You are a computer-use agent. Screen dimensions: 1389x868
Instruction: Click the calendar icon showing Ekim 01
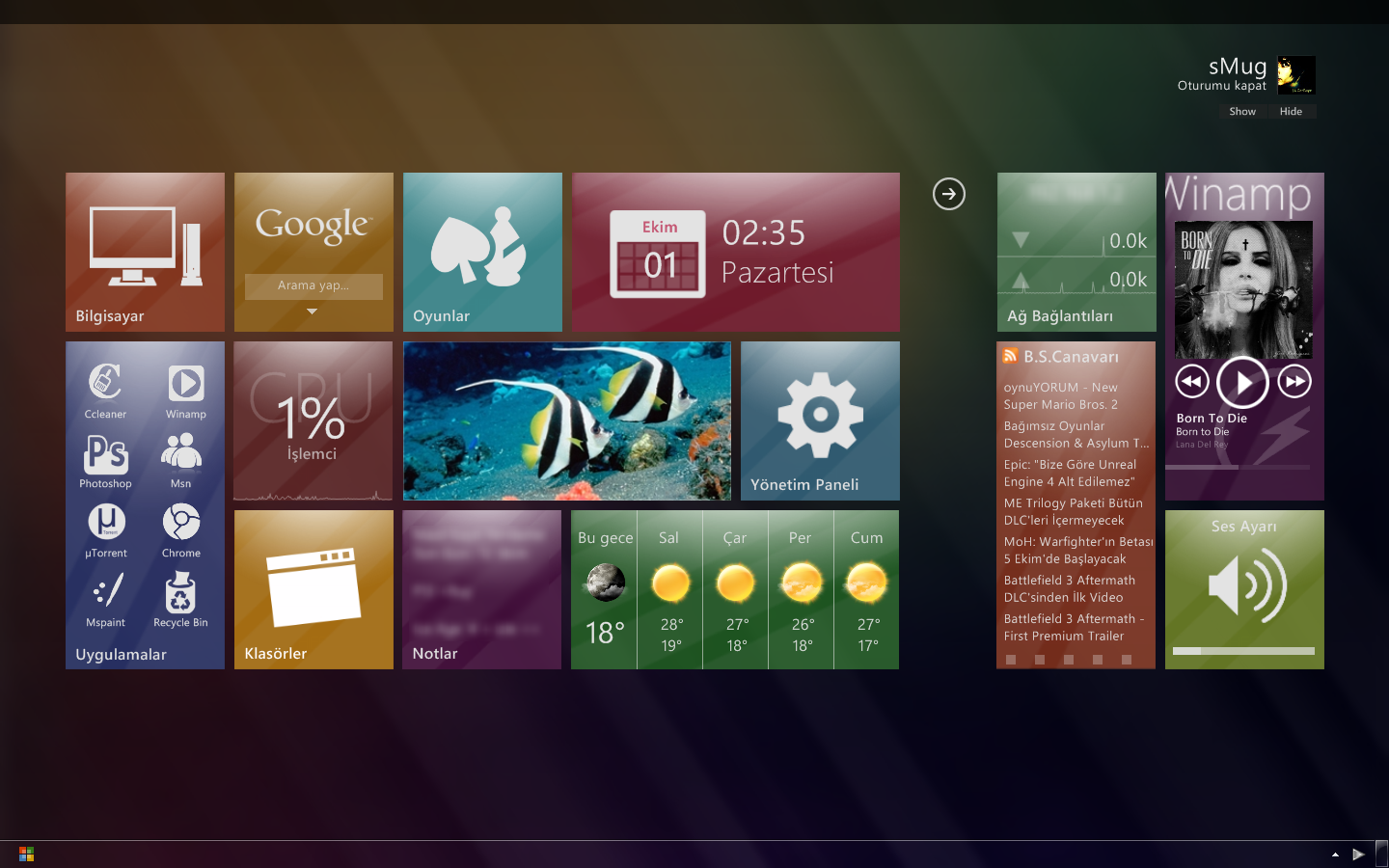click(x=658, y=254)
